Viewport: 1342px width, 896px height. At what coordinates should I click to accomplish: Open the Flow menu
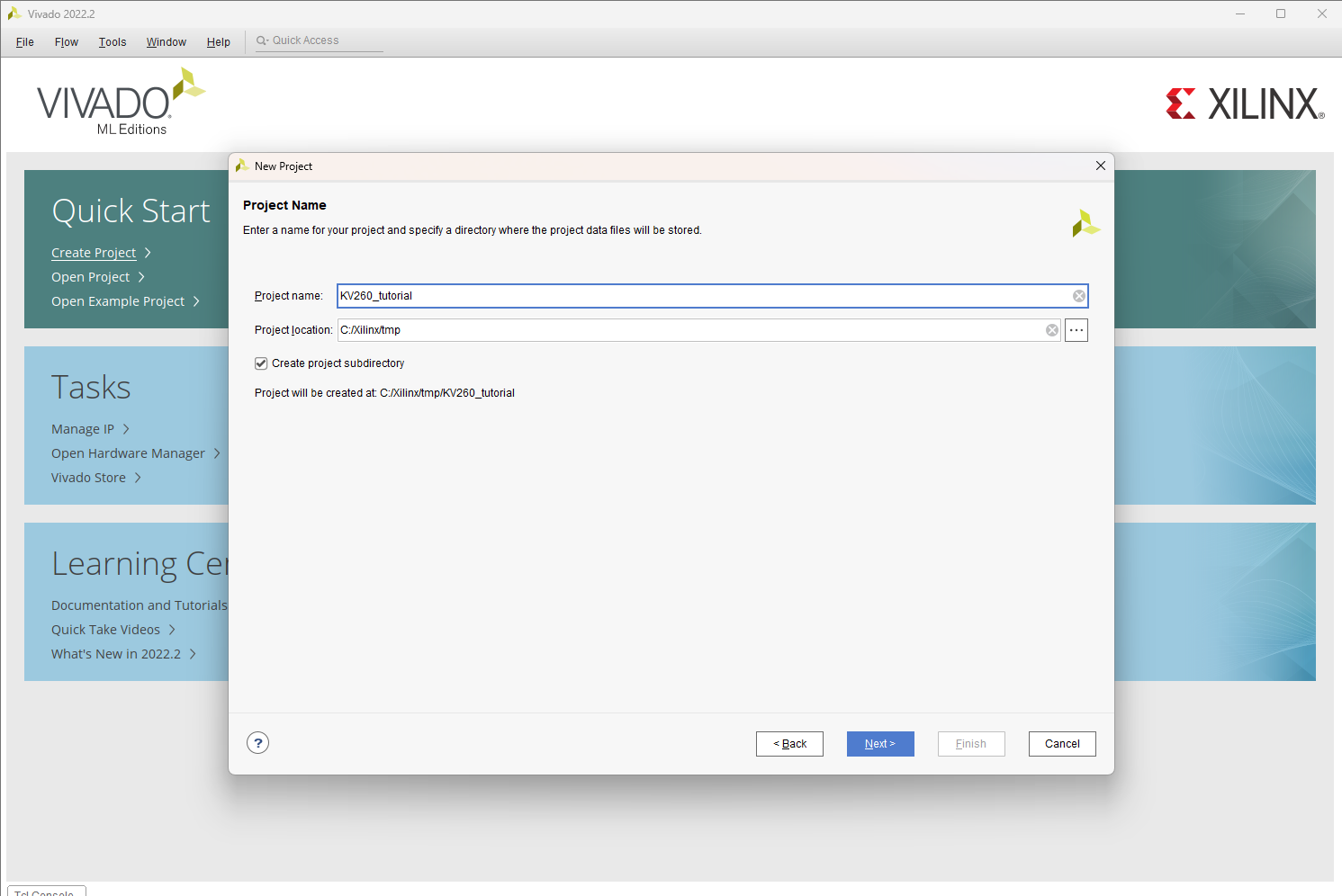point(67,42)
